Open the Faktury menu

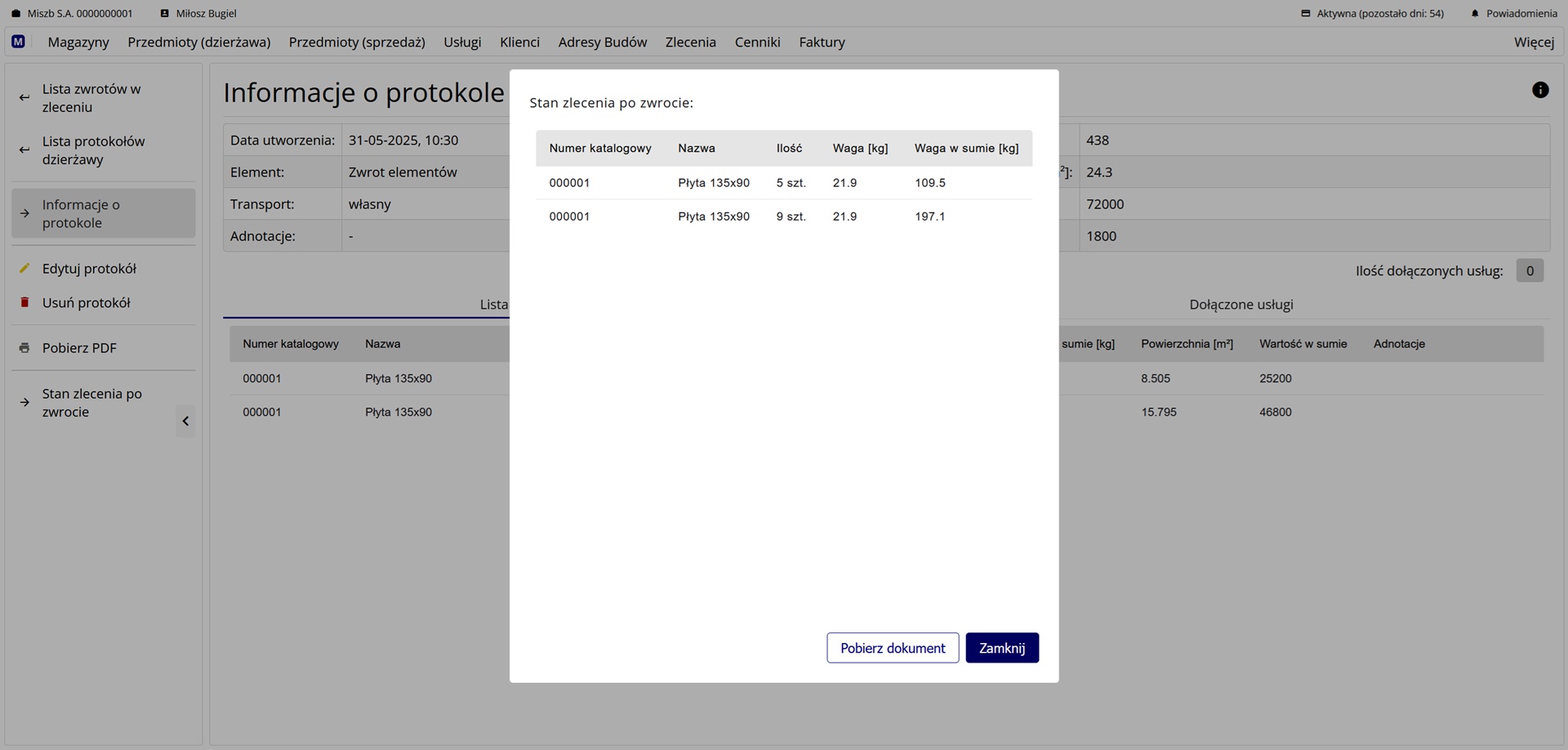tap(822, 42)
